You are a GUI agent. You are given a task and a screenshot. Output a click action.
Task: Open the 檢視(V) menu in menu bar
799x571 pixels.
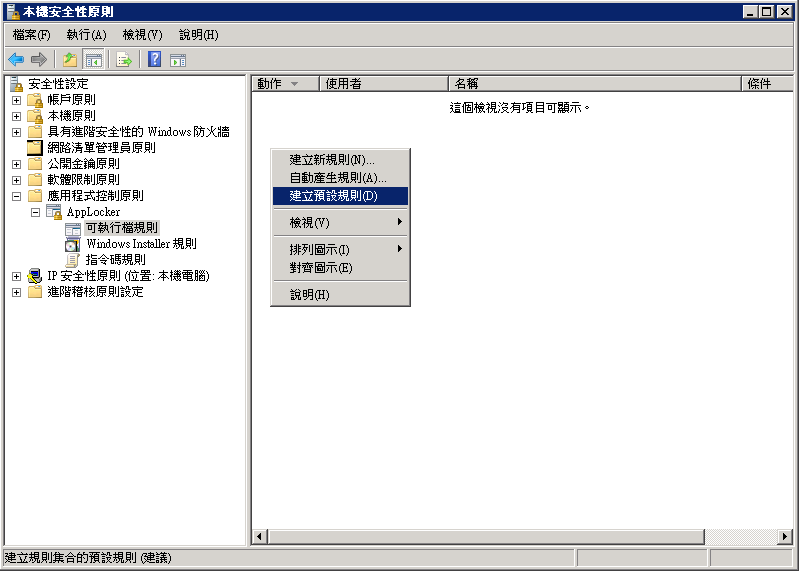coord(143,35)
